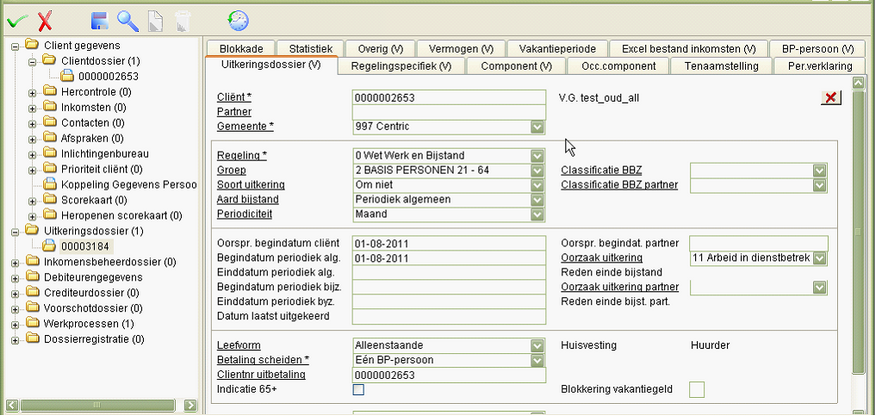Expand the Inkomsten tree node
The height and width of the screenshot is (416, 876).
click(32, 108)
